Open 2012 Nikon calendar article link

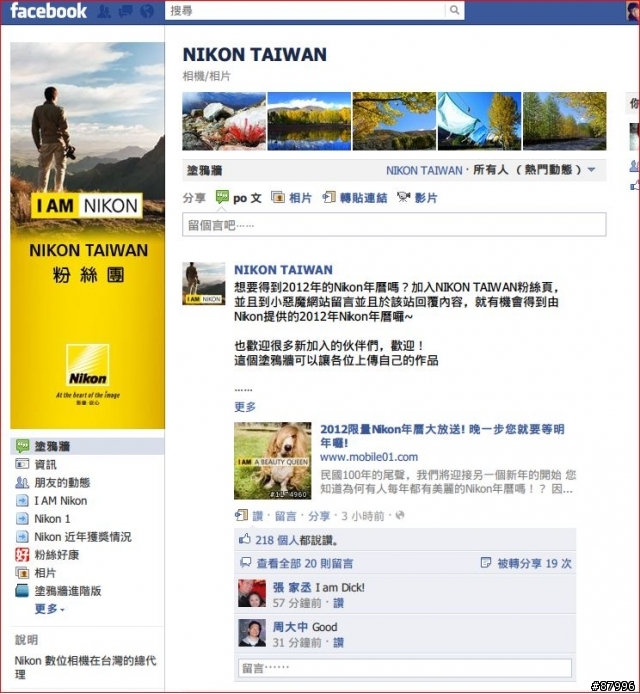pyautogui.click(x=442, y=436)
